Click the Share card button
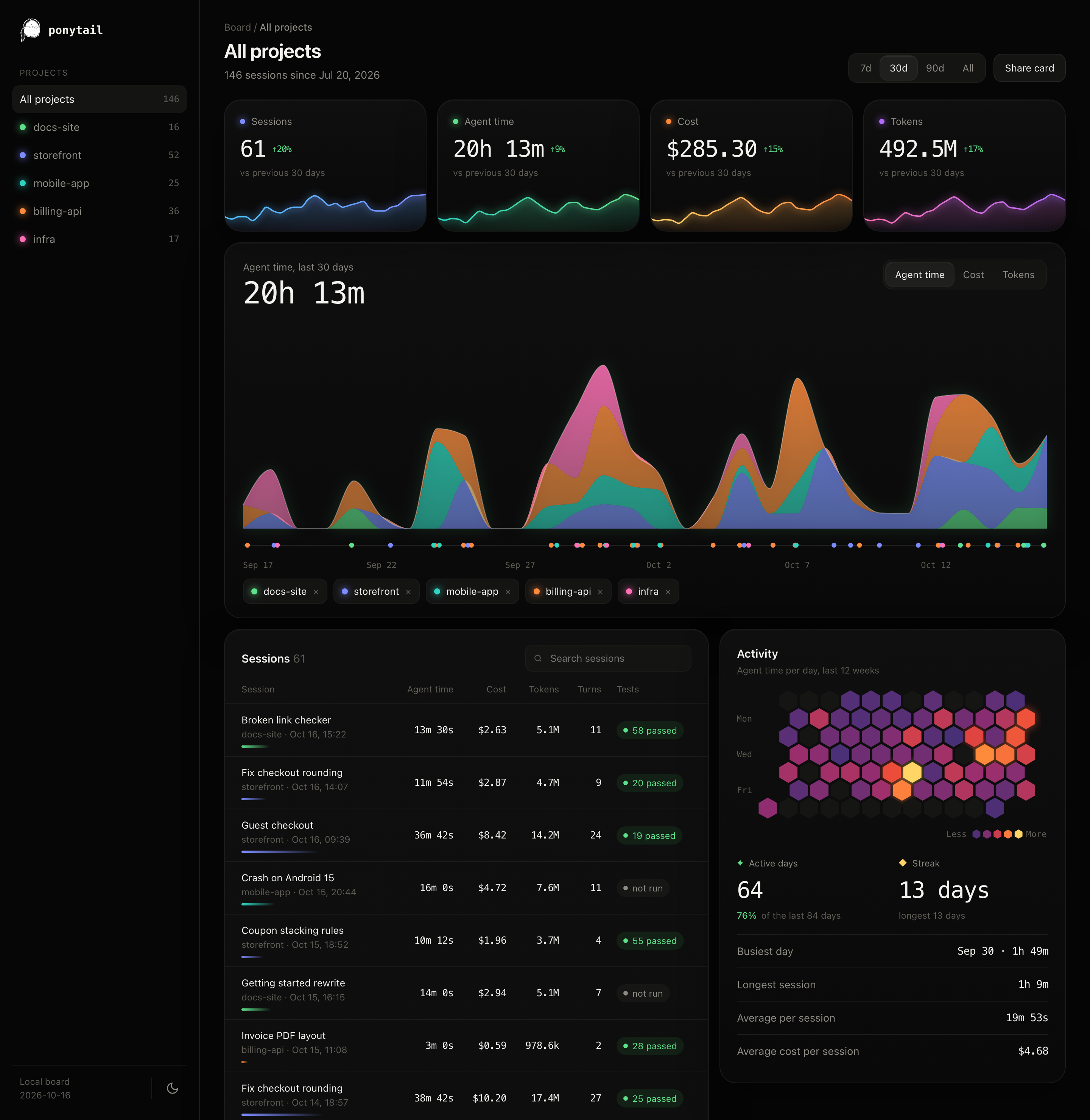The height and width of the screenshot is (1120, 1090). click(x=1029, y=68)
